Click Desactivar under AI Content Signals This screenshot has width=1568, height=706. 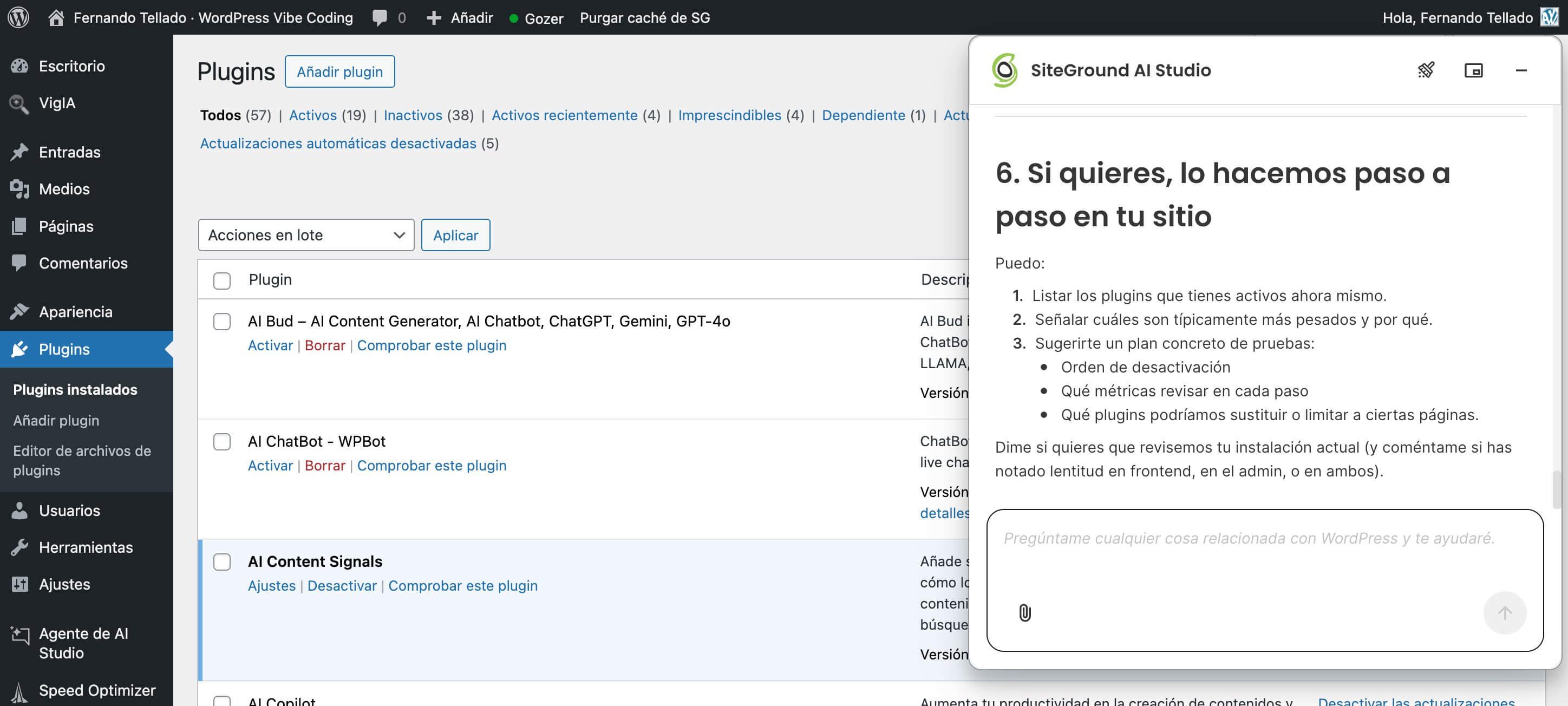pyautogui.click(x=342, y=585)
